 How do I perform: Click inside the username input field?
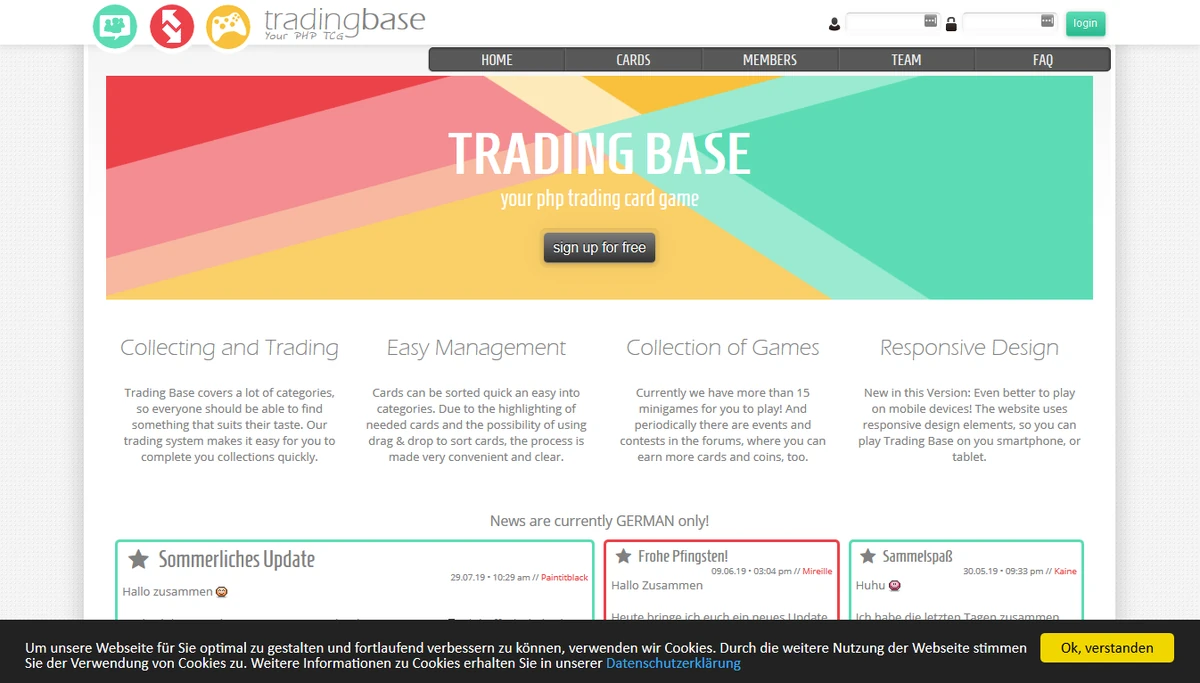888,20
